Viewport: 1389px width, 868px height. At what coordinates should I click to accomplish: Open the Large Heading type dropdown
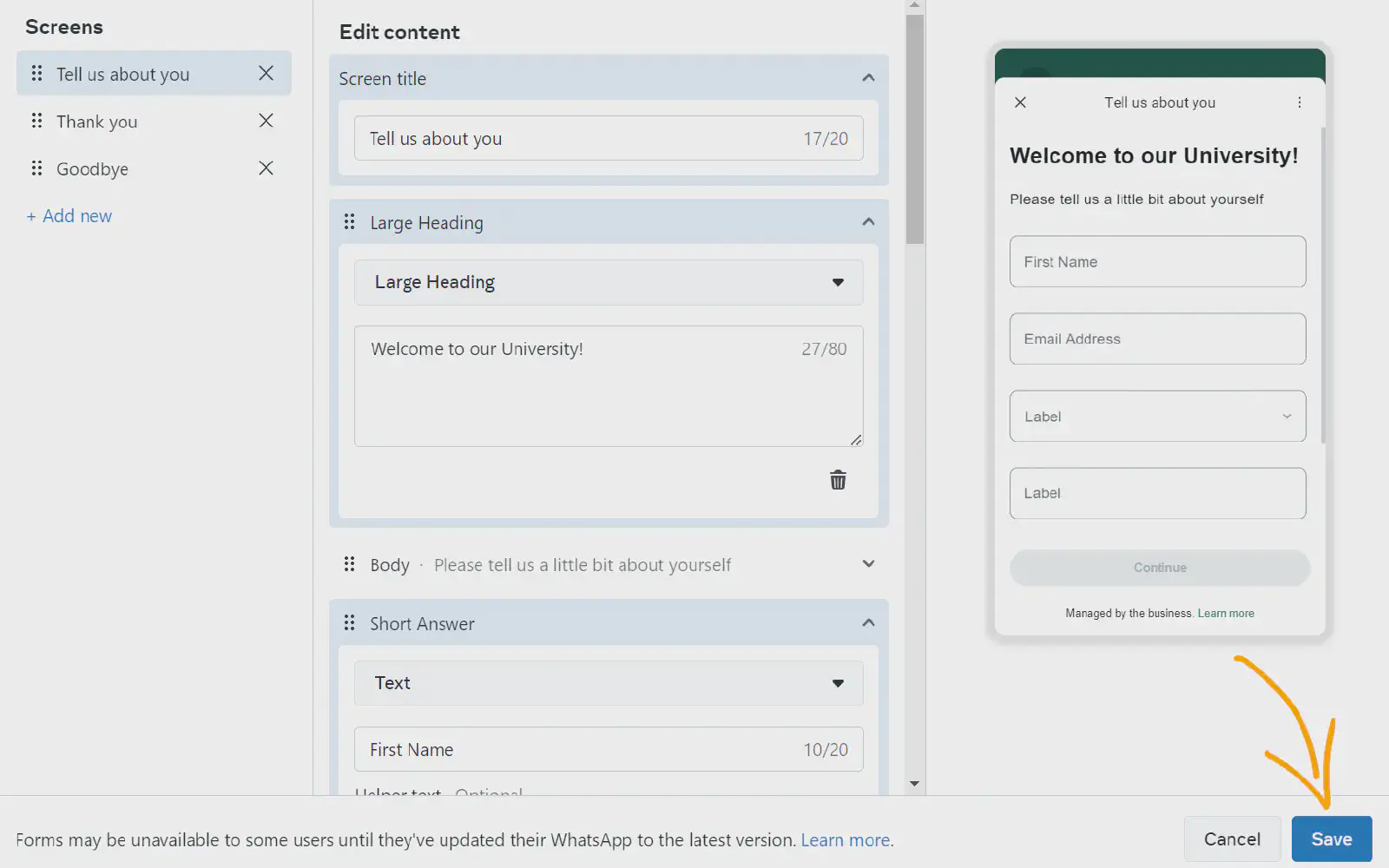[608, 282]
